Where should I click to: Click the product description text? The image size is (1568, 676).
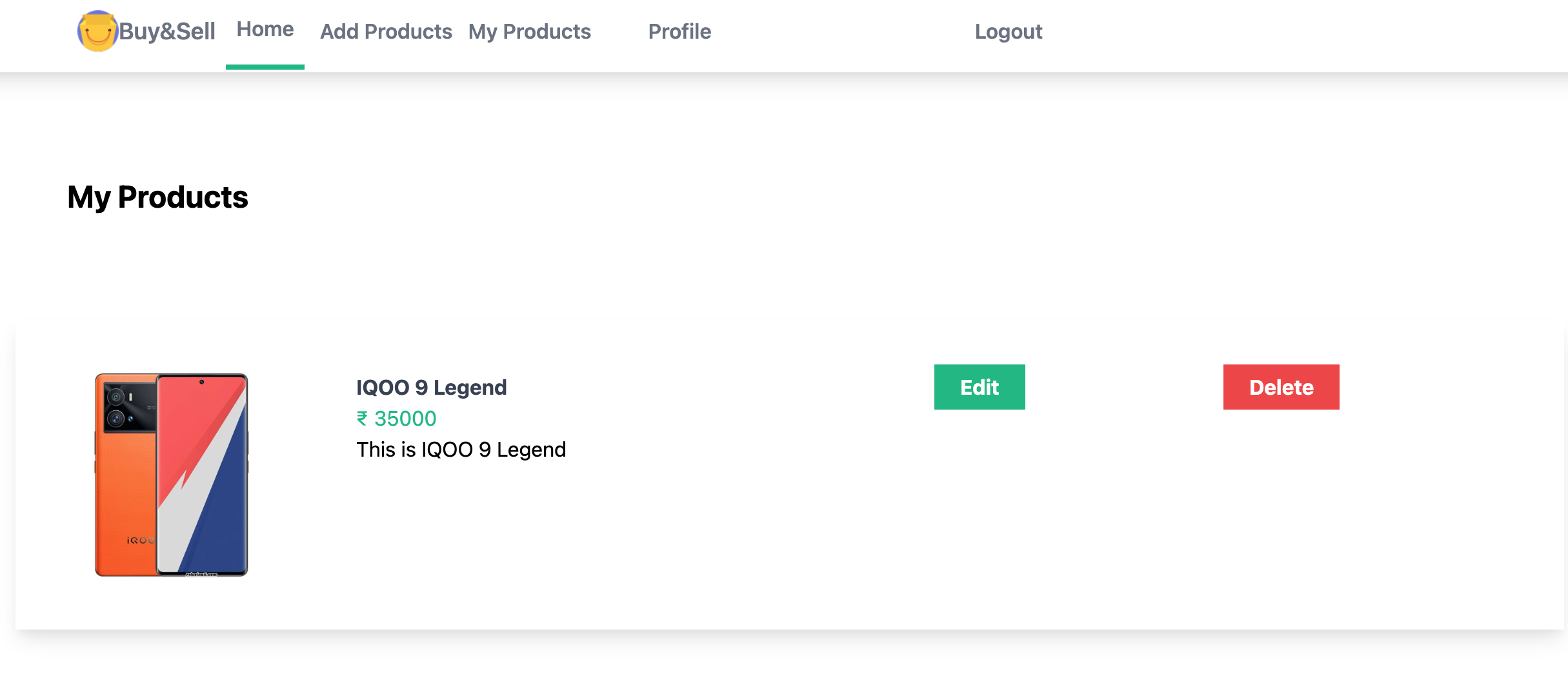click(x=461, y=449)
